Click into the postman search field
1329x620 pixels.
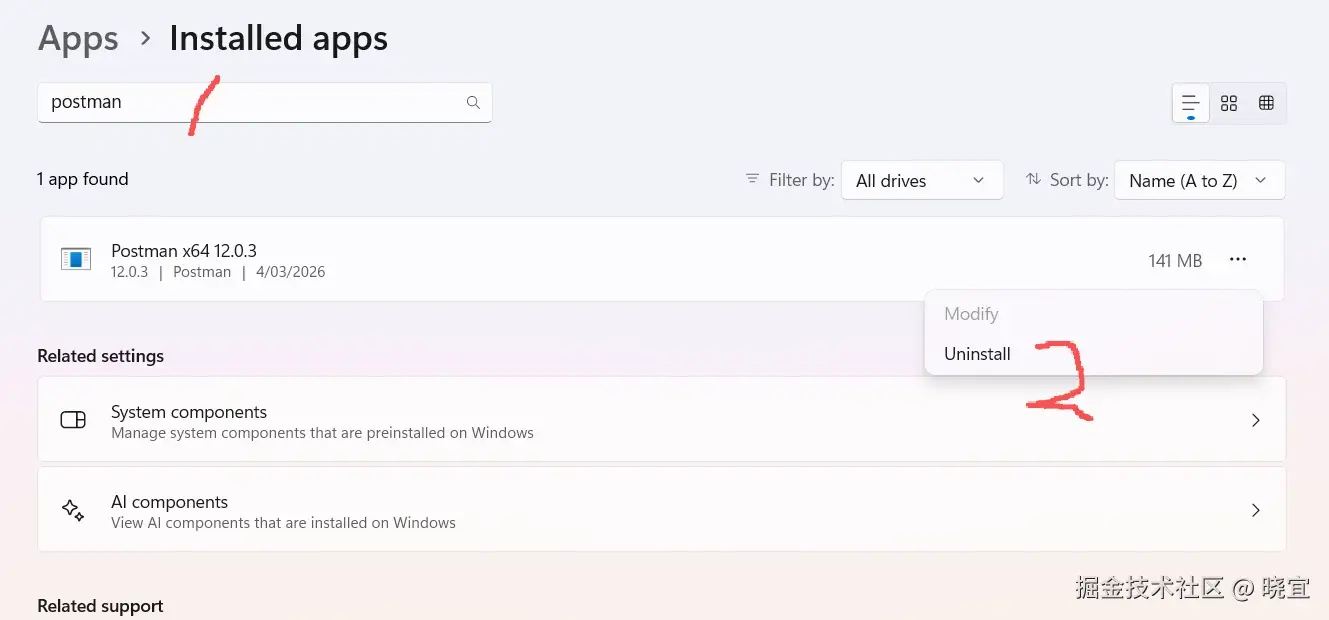pyautogui.click(x=250, y=102)
